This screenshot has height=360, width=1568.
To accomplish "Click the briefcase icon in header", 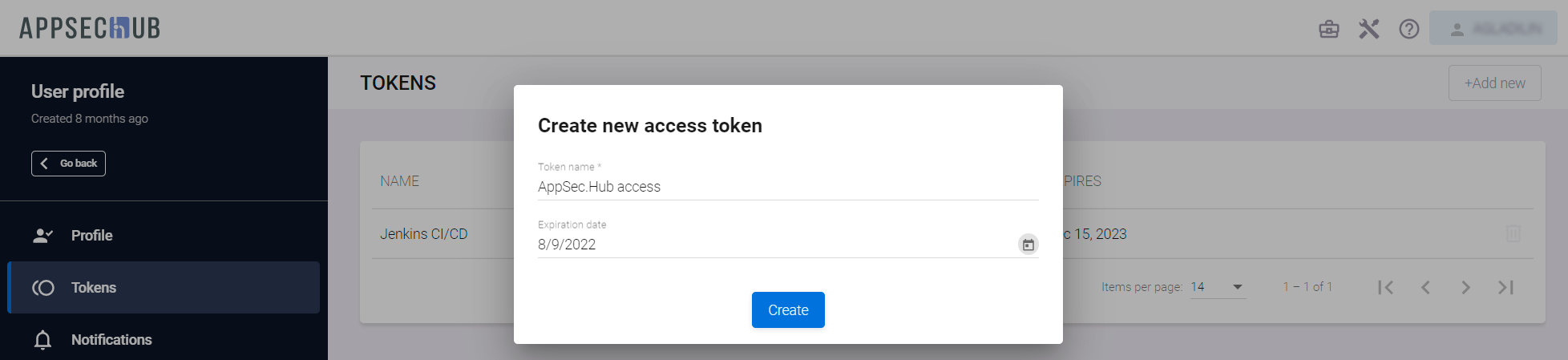I will pos(1329,30).
